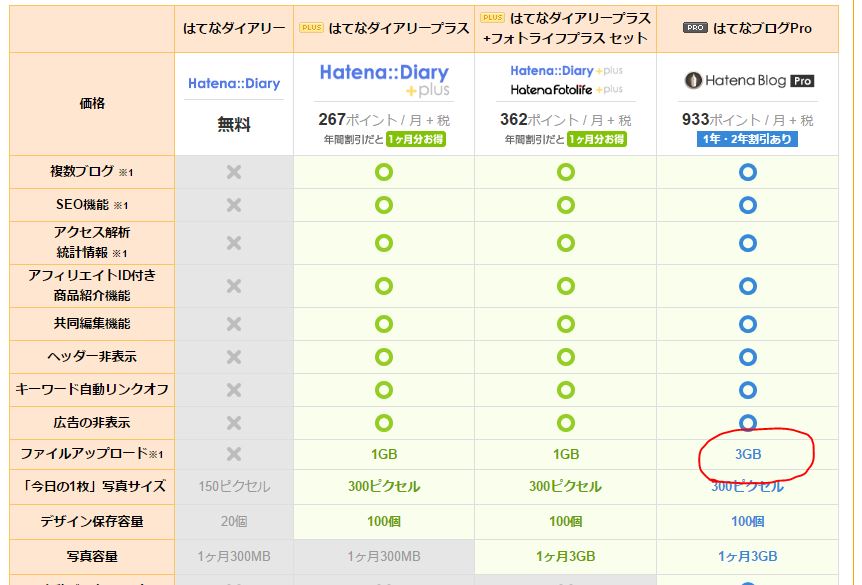This screenshot has height=585, width=862.
Task: Click 300ピクセル in セット column
Action: click(565, 487)
